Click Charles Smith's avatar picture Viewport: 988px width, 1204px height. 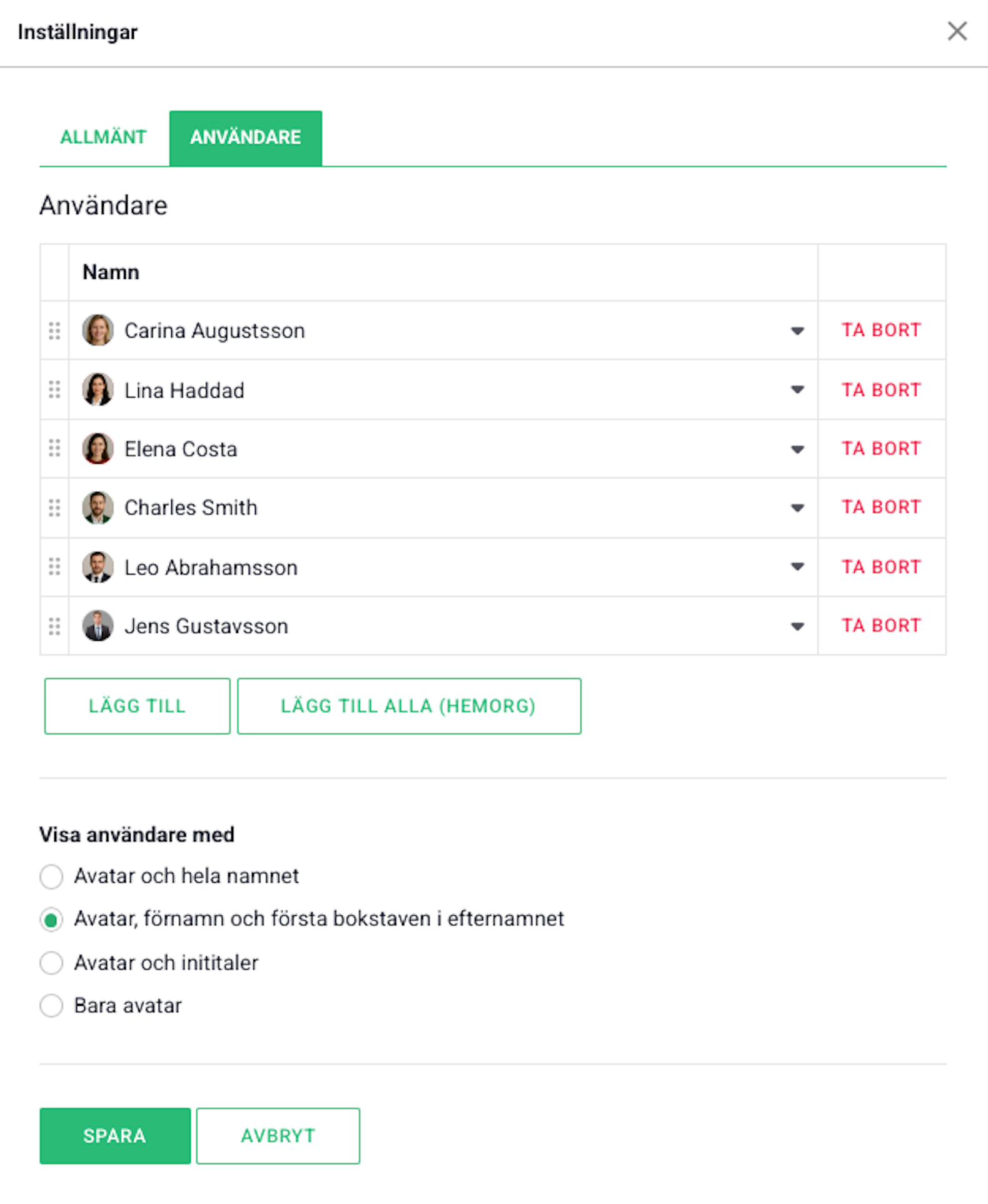(98, 508)
